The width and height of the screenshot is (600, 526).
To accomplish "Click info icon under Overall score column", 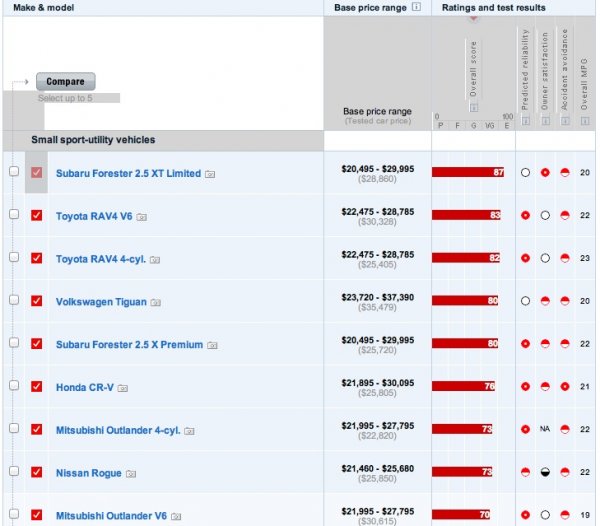I will (x=473, y=107).
